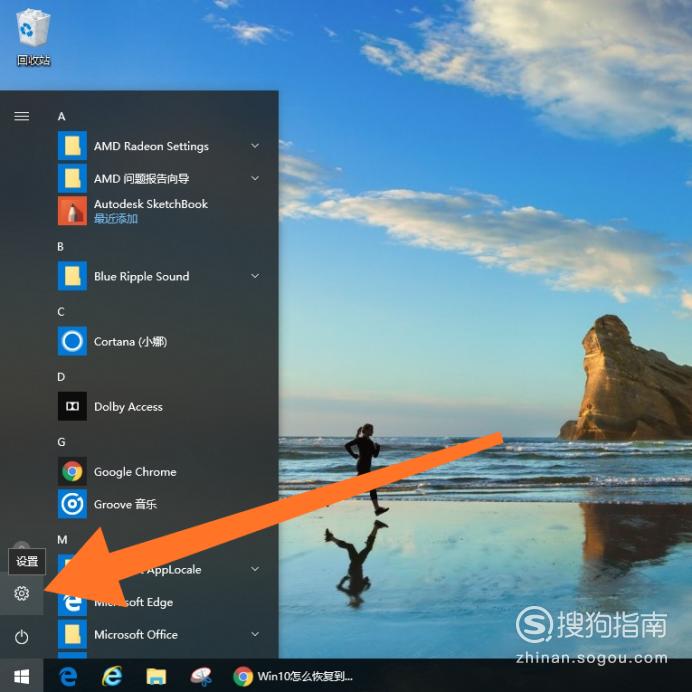692x692 pixels.
Task: Open Blue Ripple Sound folder icon
Action: coord(72,276)
